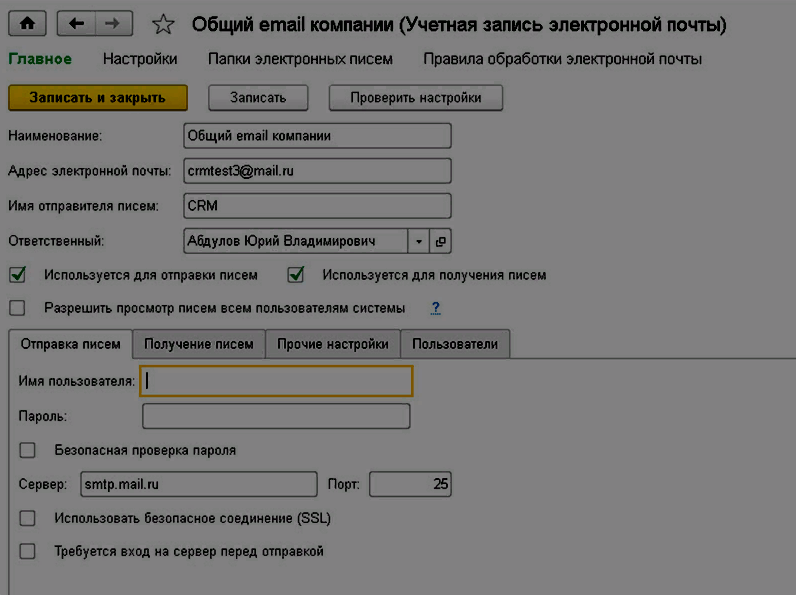Select the Пользователи tab
The width and height of the screenshot is (796, 595).
(455, 344)
